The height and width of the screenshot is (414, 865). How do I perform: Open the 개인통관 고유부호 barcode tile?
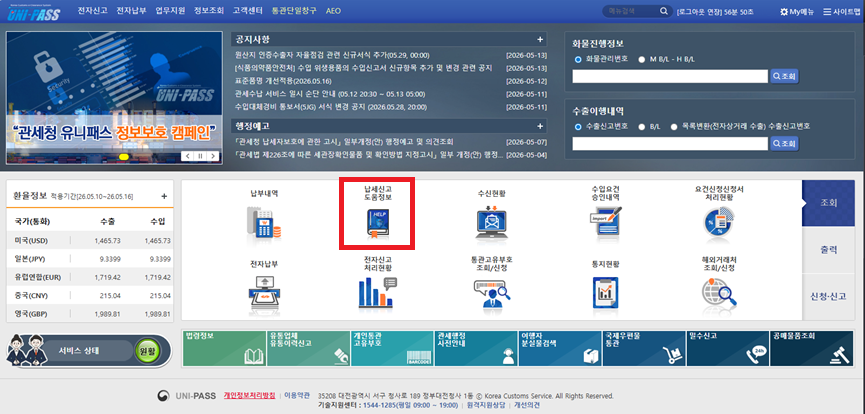pyautogui.click(x=392, y=348)
